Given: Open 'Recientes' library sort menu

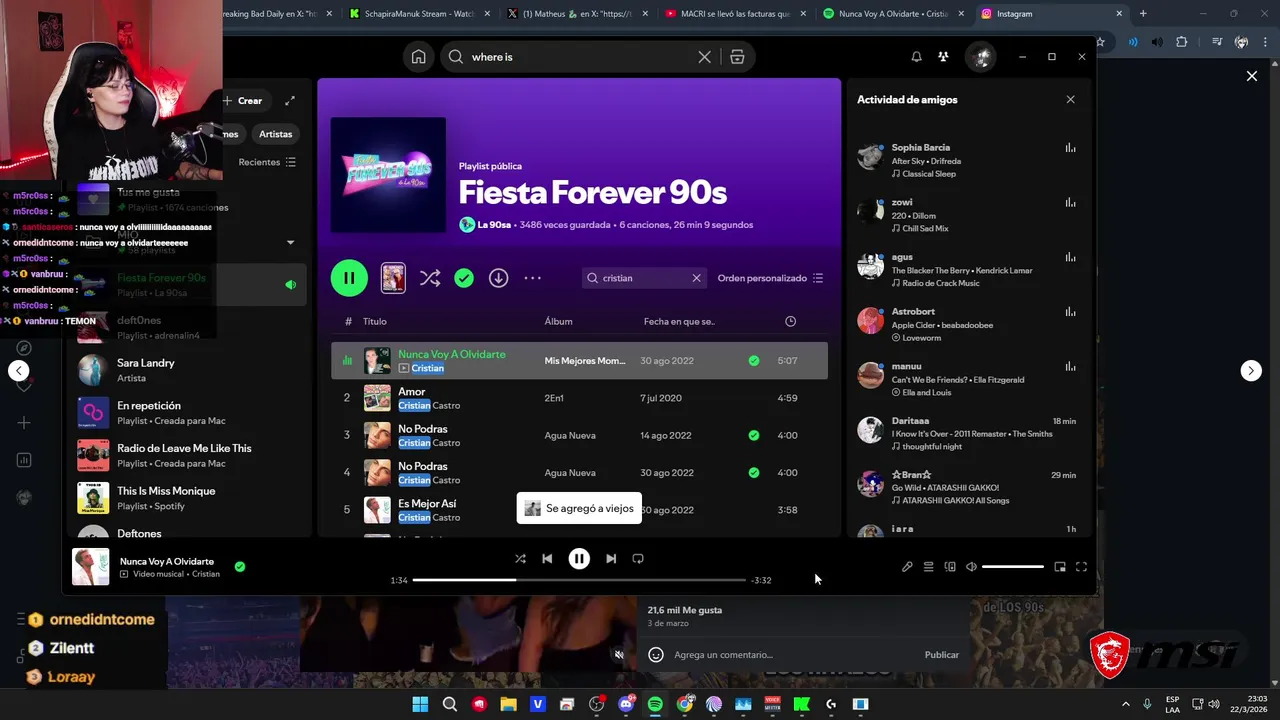Looking at the screenshot, I should click(267, 162).
